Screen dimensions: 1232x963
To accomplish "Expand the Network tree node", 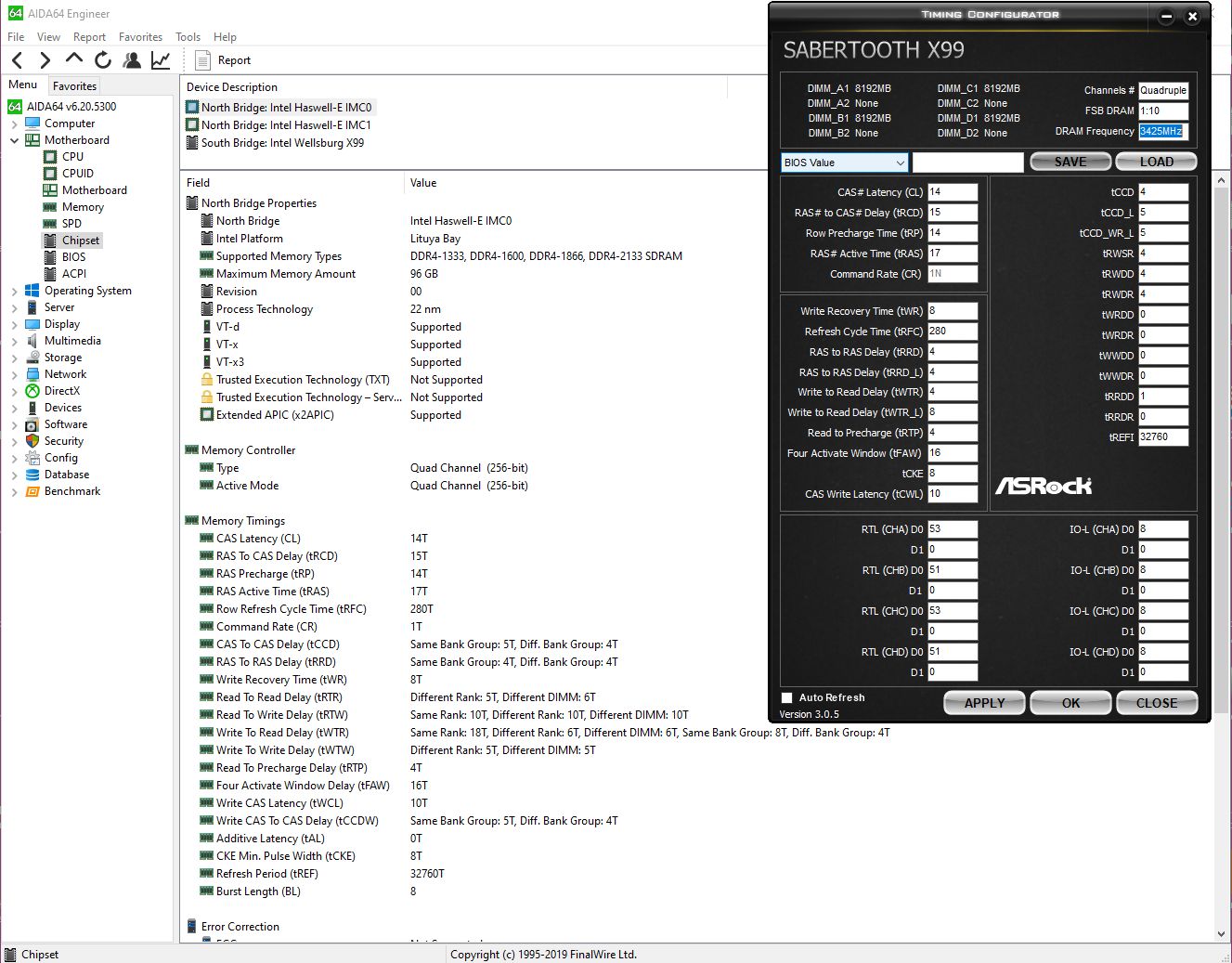I will (x=15, y=374).
